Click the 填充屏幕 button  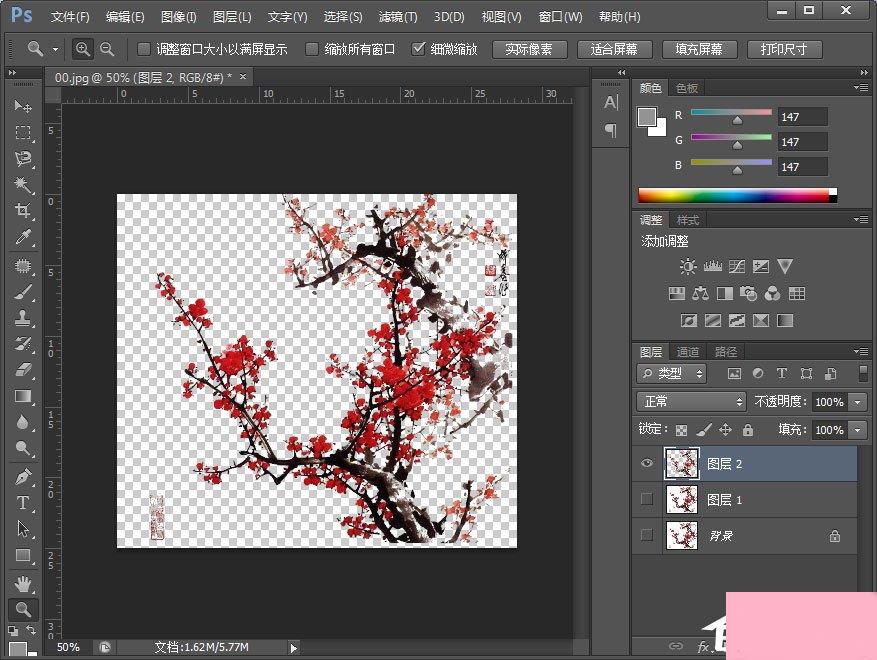(x=699, y=49)
